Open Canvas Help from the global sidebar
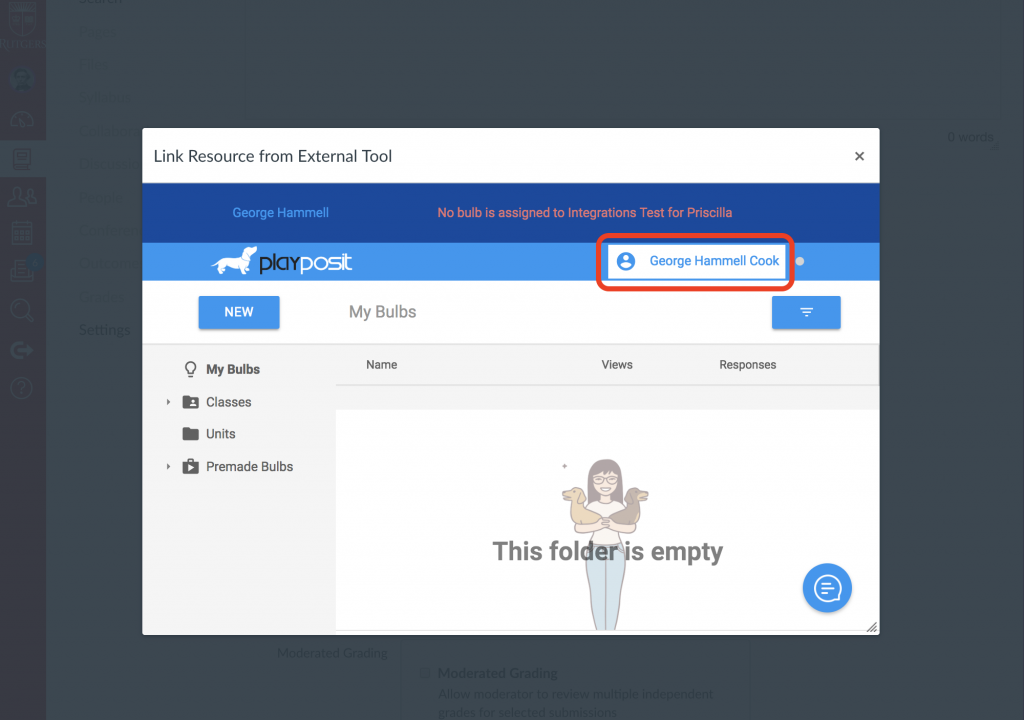This screenshot has height=720, width=1024. [22, 388]
